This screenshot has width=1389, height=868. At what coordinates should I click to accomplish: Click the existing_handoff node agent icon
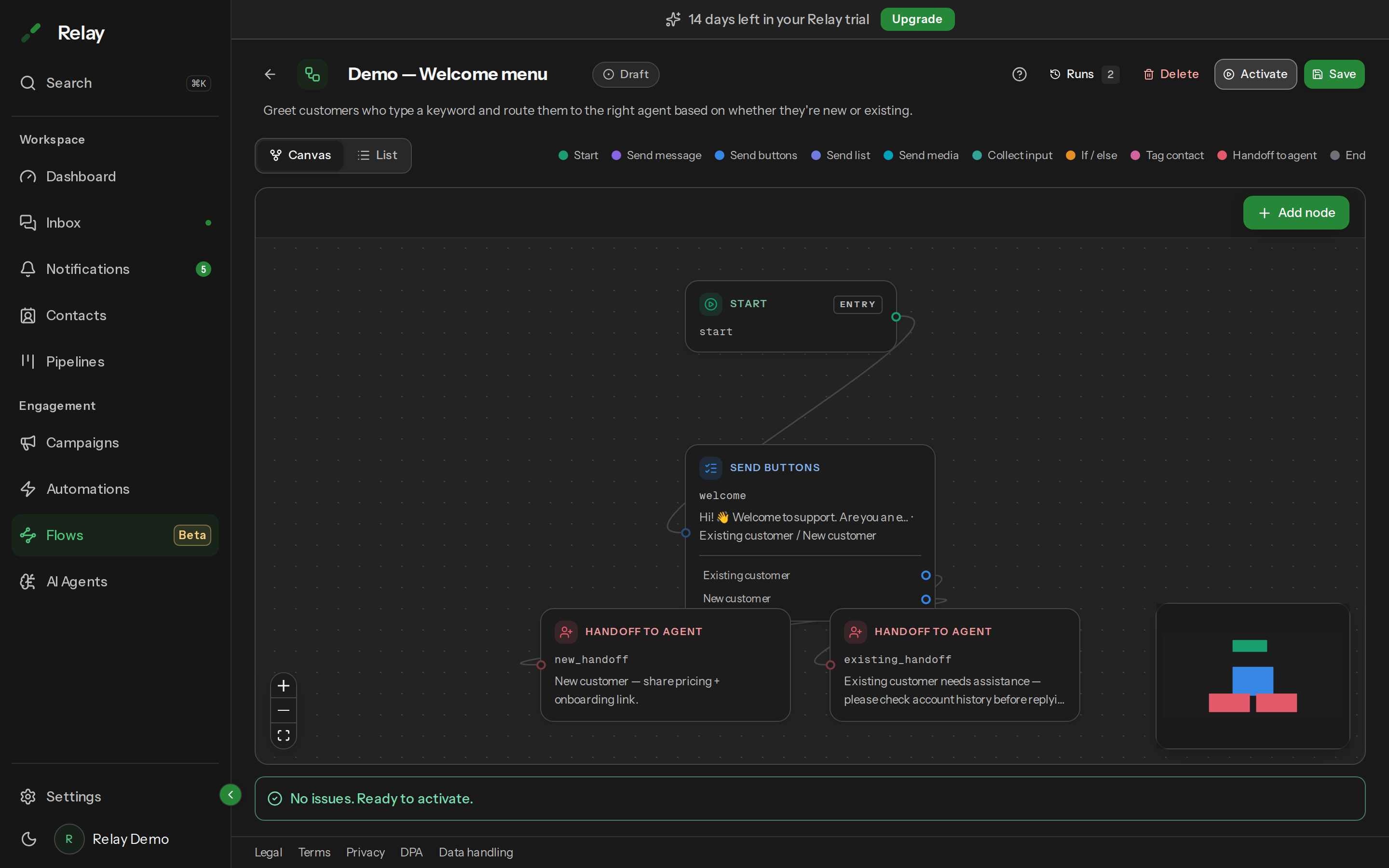pos(855,632)
